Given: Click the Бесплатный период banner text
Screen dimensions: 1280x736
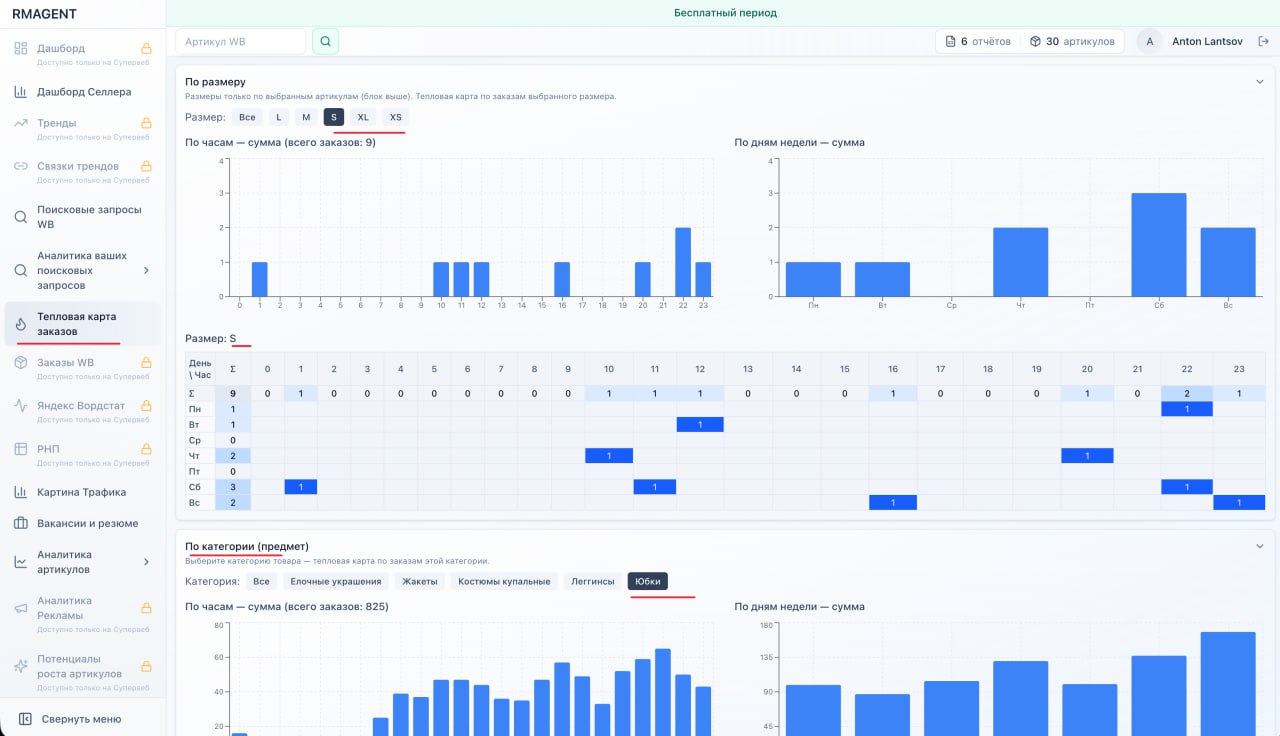Looking at the screenshot, I should (x=725, y=13).
